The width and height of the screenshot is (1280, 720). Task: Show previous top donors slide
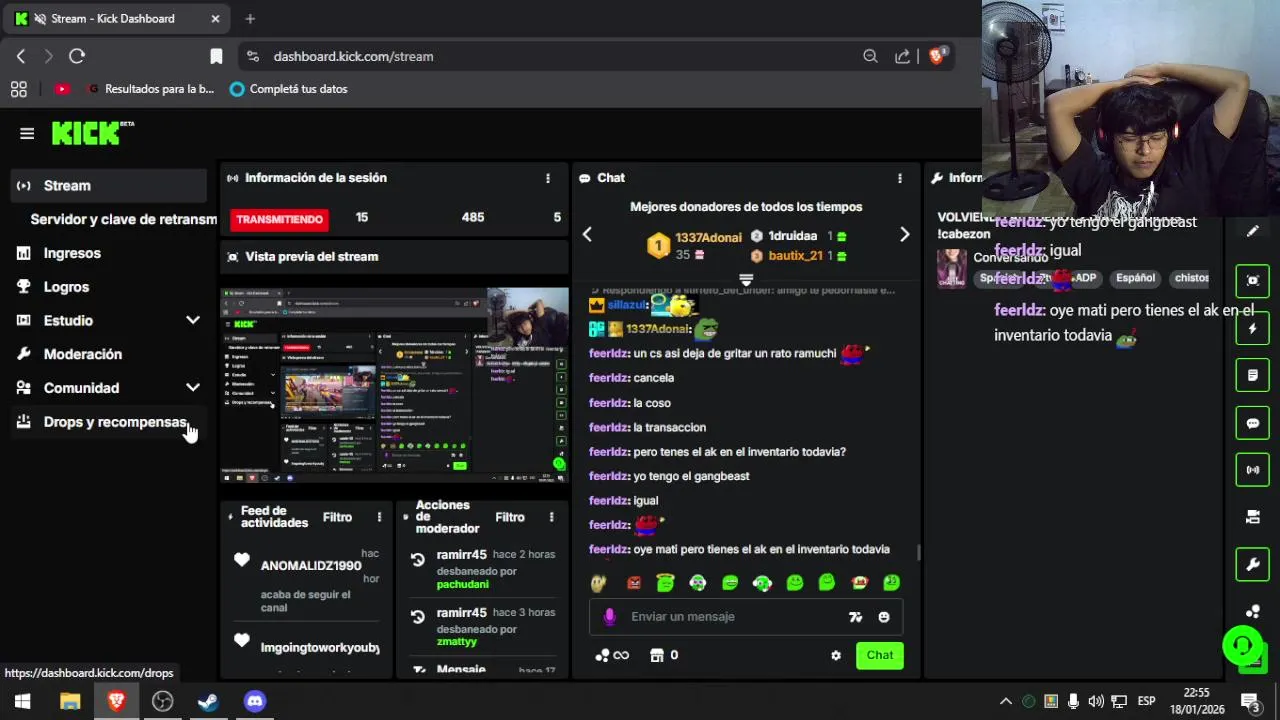(587, 234)
